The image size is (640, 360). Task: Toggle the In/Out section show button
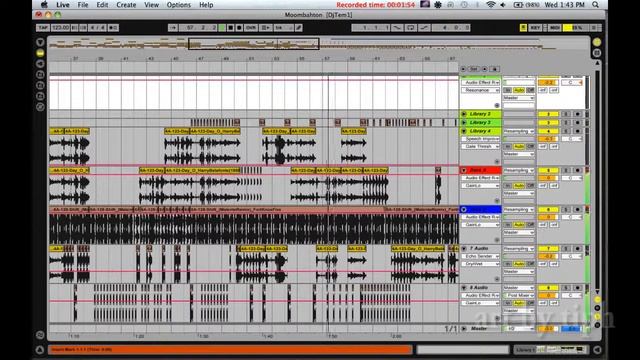click(x=597, y=300)
